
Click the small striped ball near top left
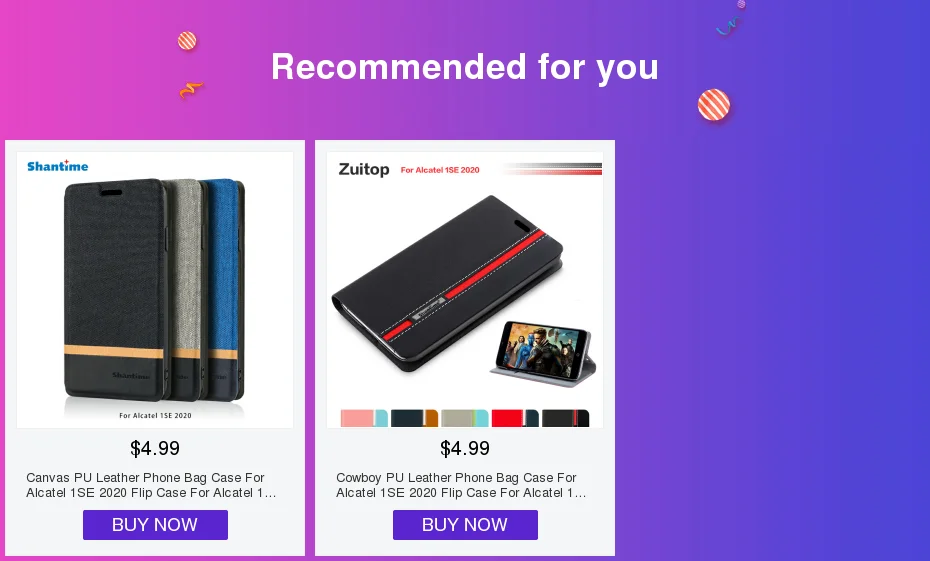pos(187,41)
